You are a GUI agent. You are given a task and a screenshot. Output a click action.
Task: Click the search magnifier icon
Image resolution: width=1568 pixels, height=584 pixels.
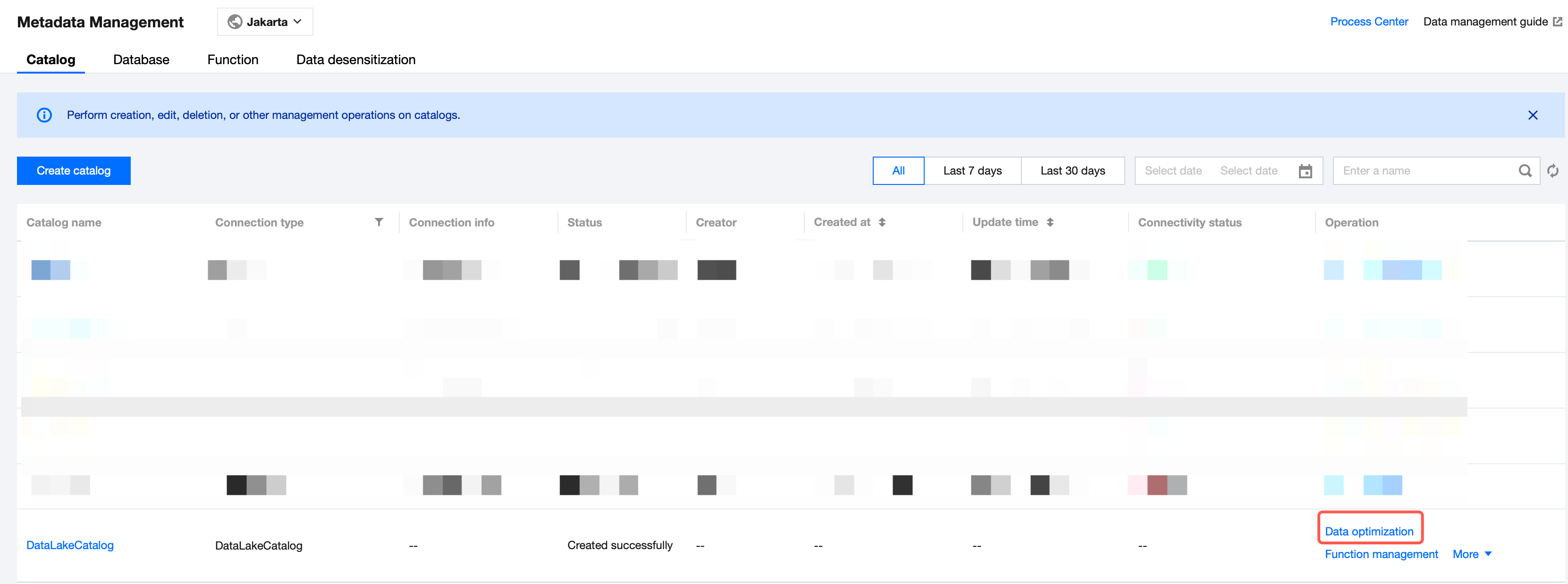[1525, 171]
